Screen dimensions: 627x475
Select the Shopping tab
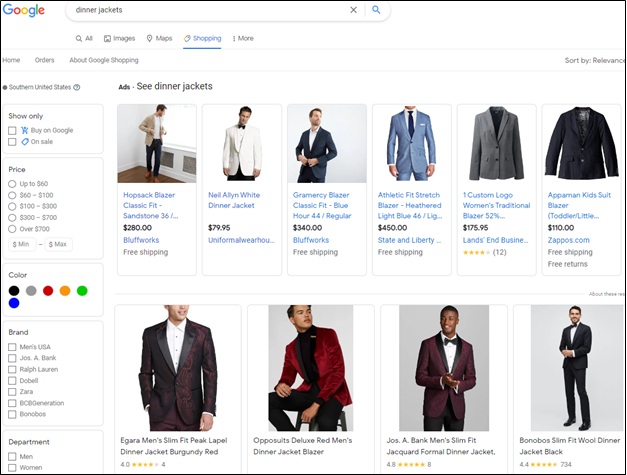coord(202,38)
